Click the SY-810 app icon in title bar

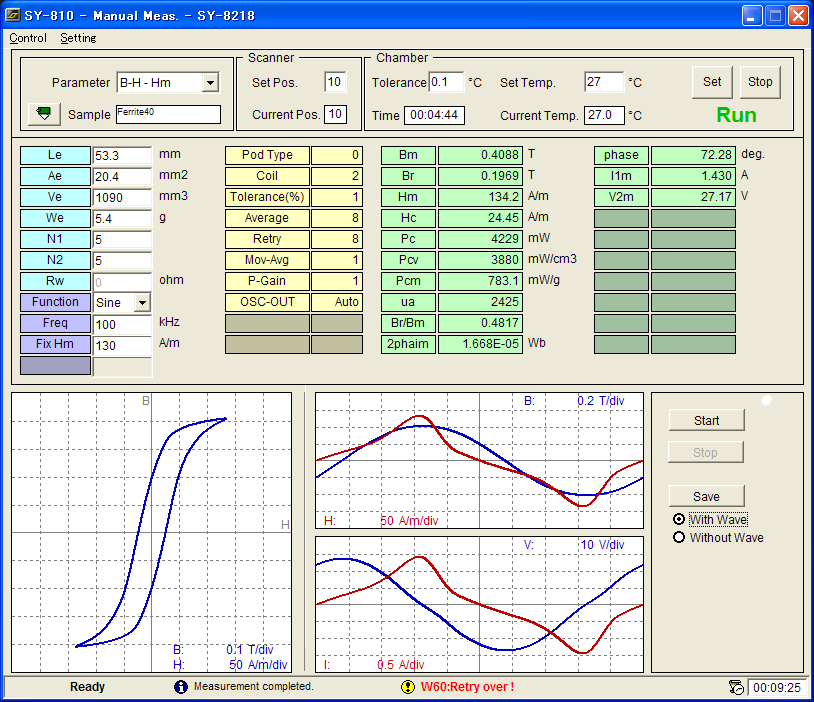click(13, 15)
